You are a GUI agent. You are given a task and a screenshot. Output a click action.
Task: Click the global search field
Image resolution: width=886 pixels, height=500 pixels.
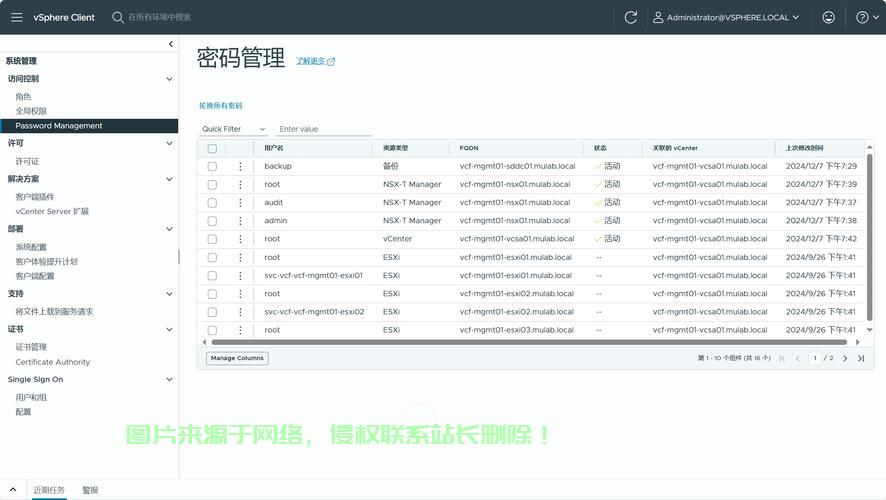pos(160,18)
